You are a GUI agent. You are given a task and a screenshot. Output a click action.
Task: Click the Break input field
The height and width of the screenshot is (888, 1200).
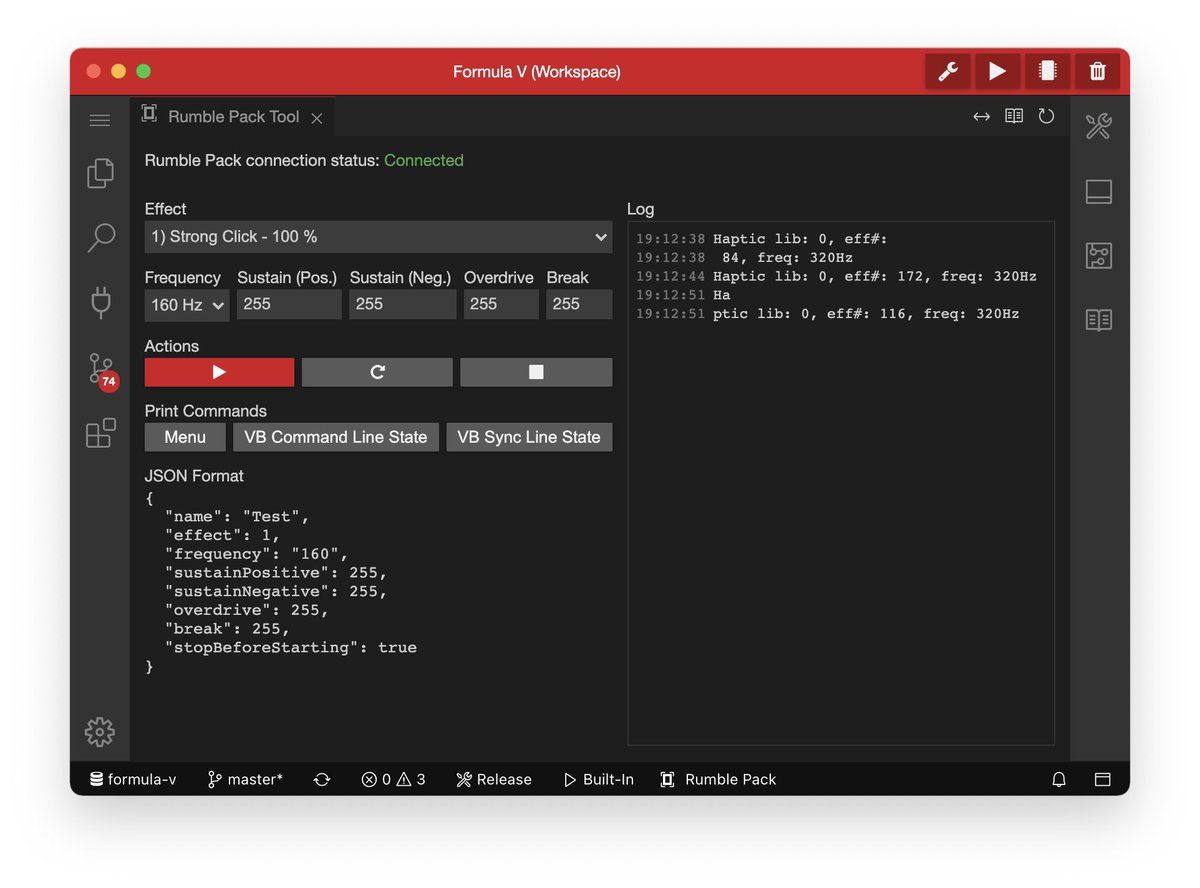(x=579, y=304)
